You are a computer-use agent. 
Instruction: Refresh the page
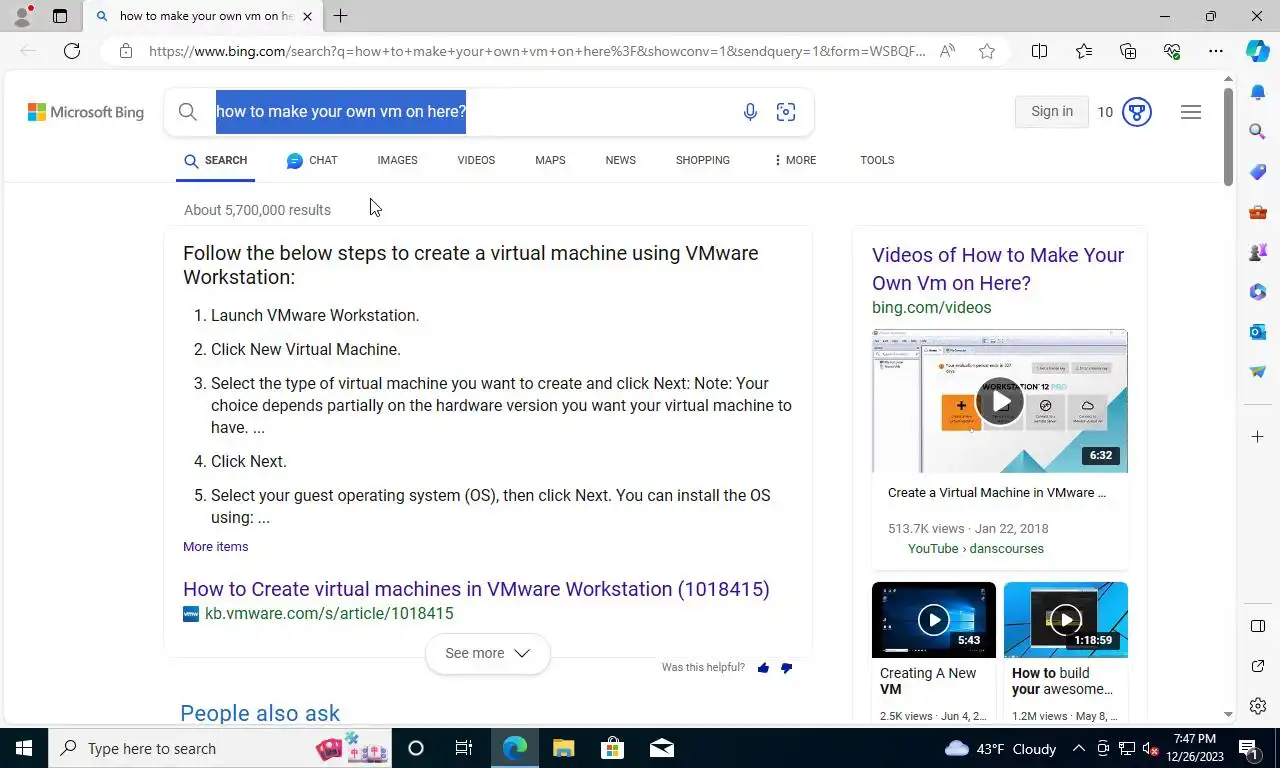tap(72, 51)
